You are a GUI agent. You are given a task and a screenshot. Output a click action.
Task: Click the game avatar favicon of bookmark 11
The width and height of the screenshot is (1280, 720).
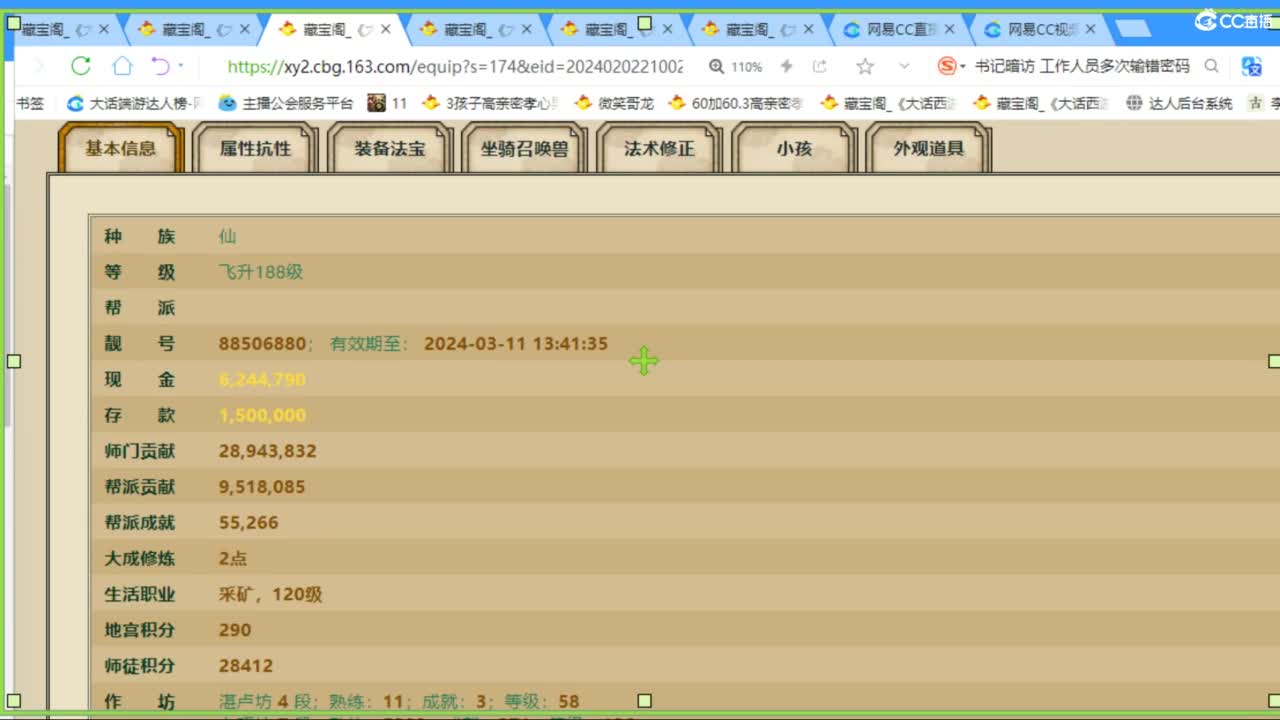pos(376,102)
